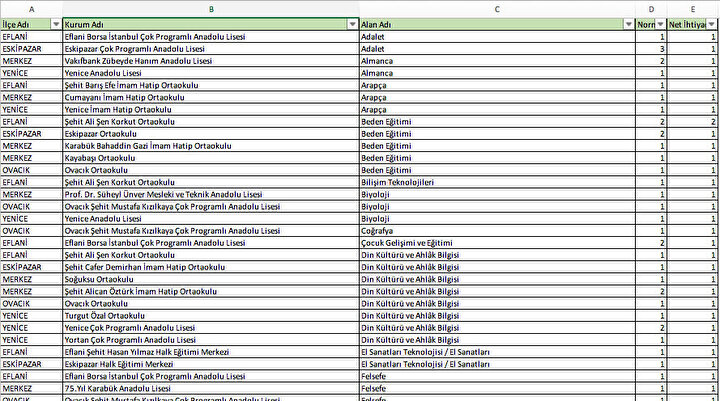Open the Net İhtiyaç filter dropdown
The width and height of the screenshot is (720, 401).
(x=712, y=23)
